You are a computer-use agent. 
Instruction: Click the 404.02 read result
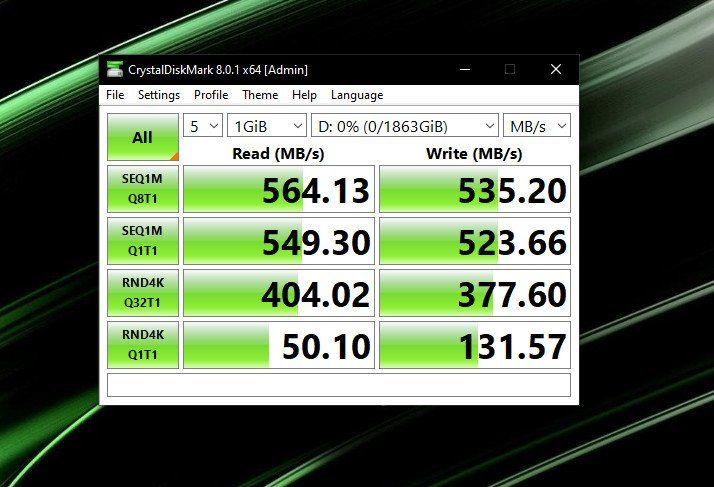point(279,293)
